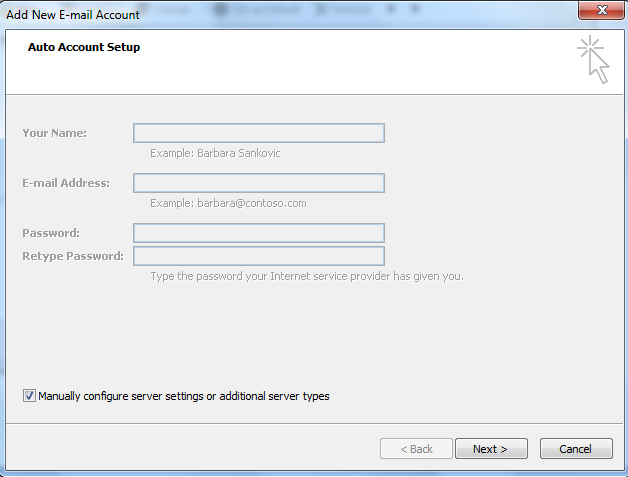Click into the E-mail Address field
This screenshot has width=628, height=477.
point(258,183)
